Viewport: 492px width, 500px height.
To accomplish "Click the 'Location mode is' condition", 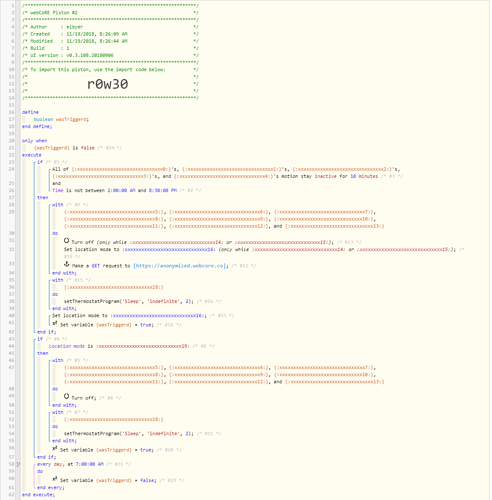I will point(119,346).
